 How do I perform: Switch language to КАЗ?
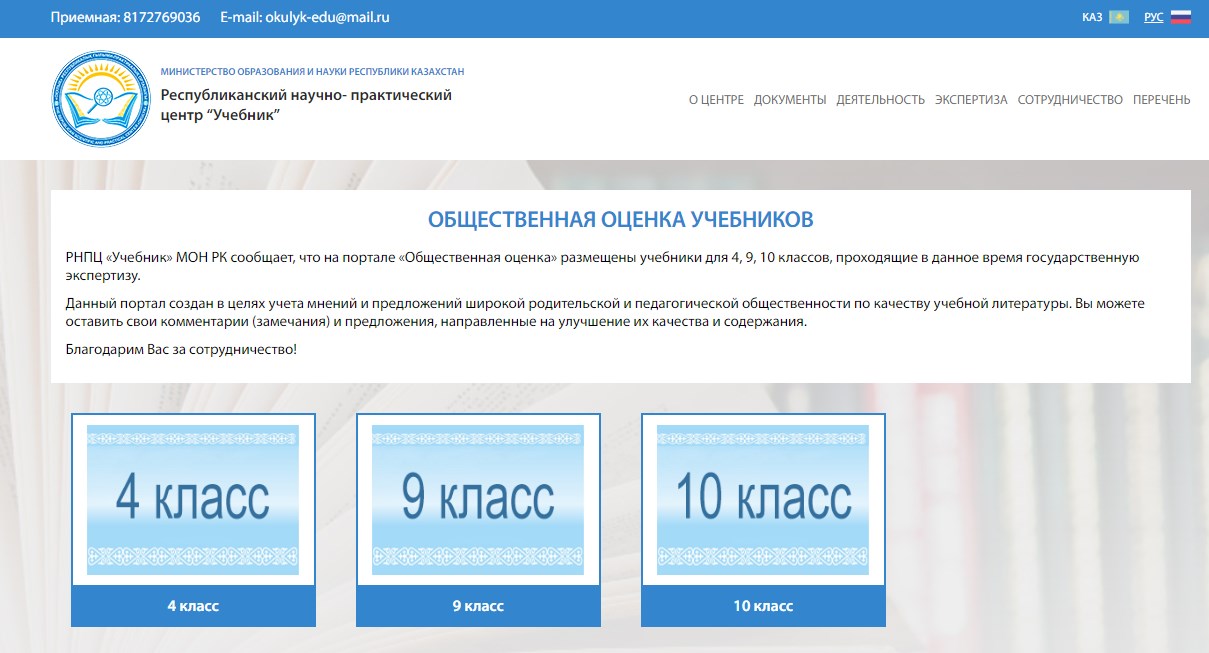(x=1092, y=18)
